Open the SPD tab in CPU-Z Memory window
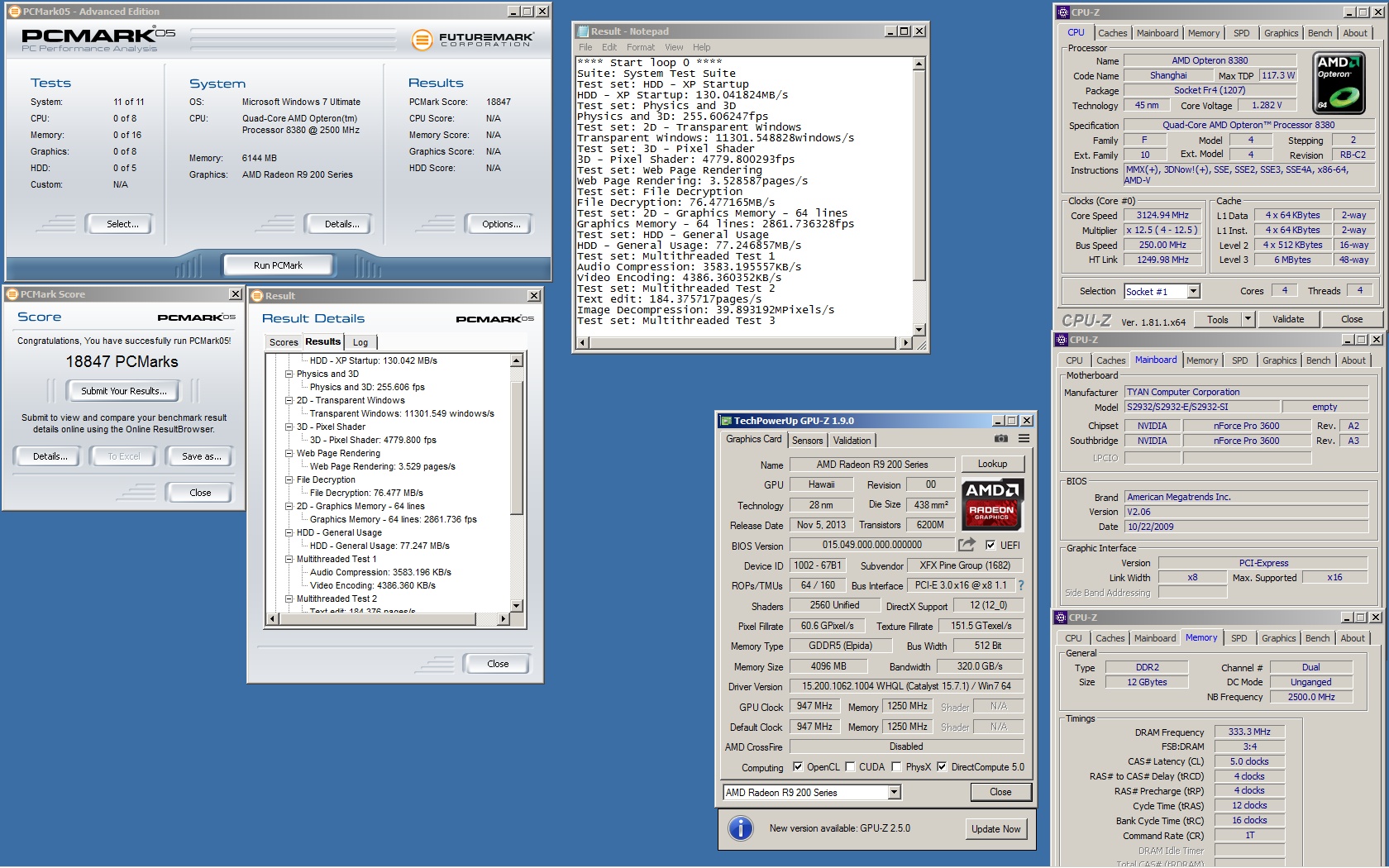Screen dimensions: 1389x868 1239,638
